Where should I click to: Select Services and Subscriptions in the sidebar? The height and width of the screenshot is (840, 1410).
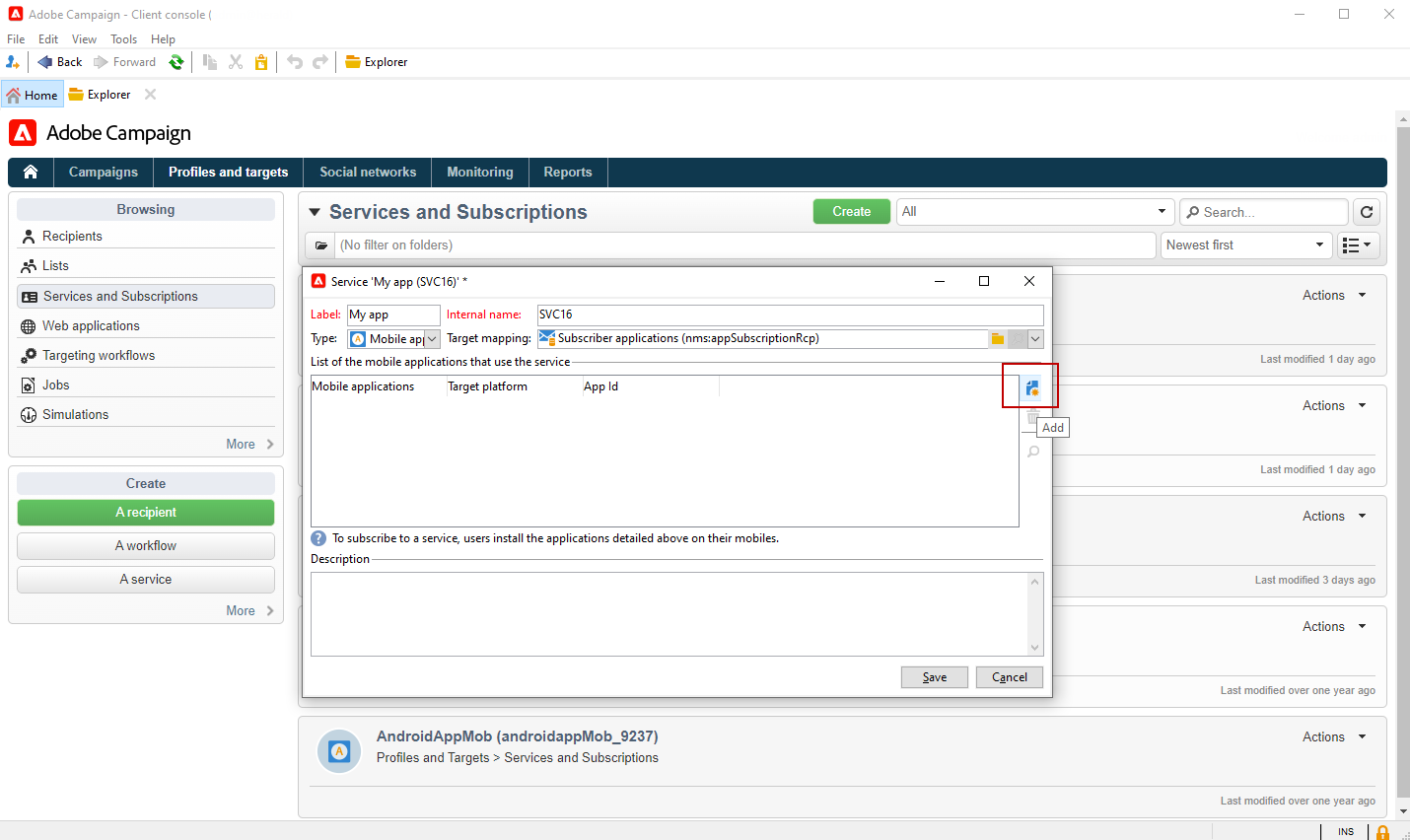tap(146, 297)
